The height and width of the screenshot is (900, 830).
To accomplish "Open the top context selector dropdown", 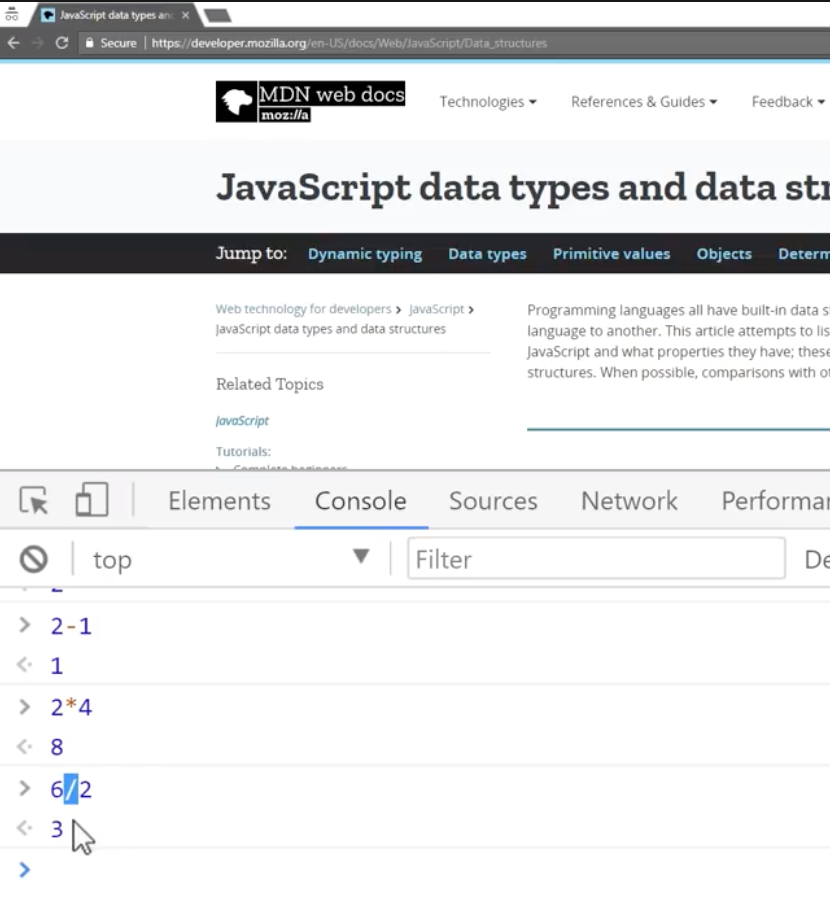I will tap(231, 559).
